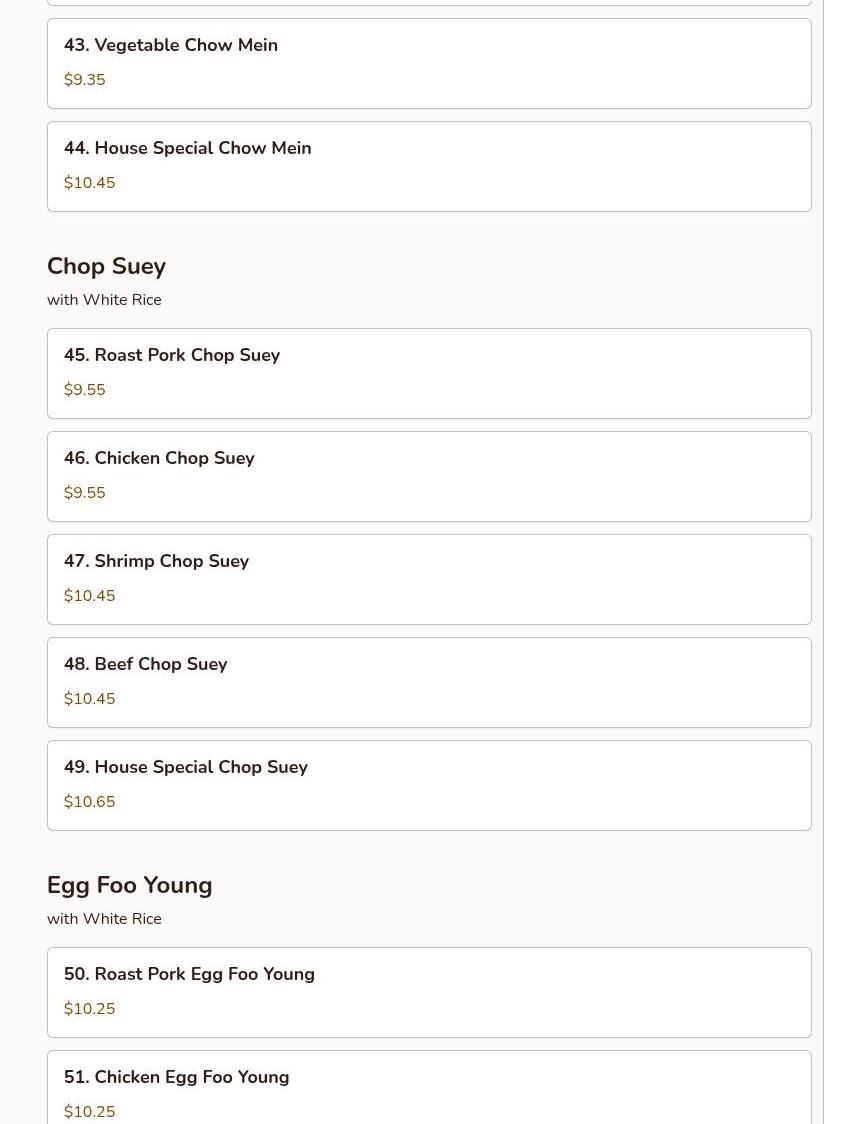Click Beef Chop Suey's $10.45 price
This screenshot has width=844, height=1124.
(x=90, y=699)
